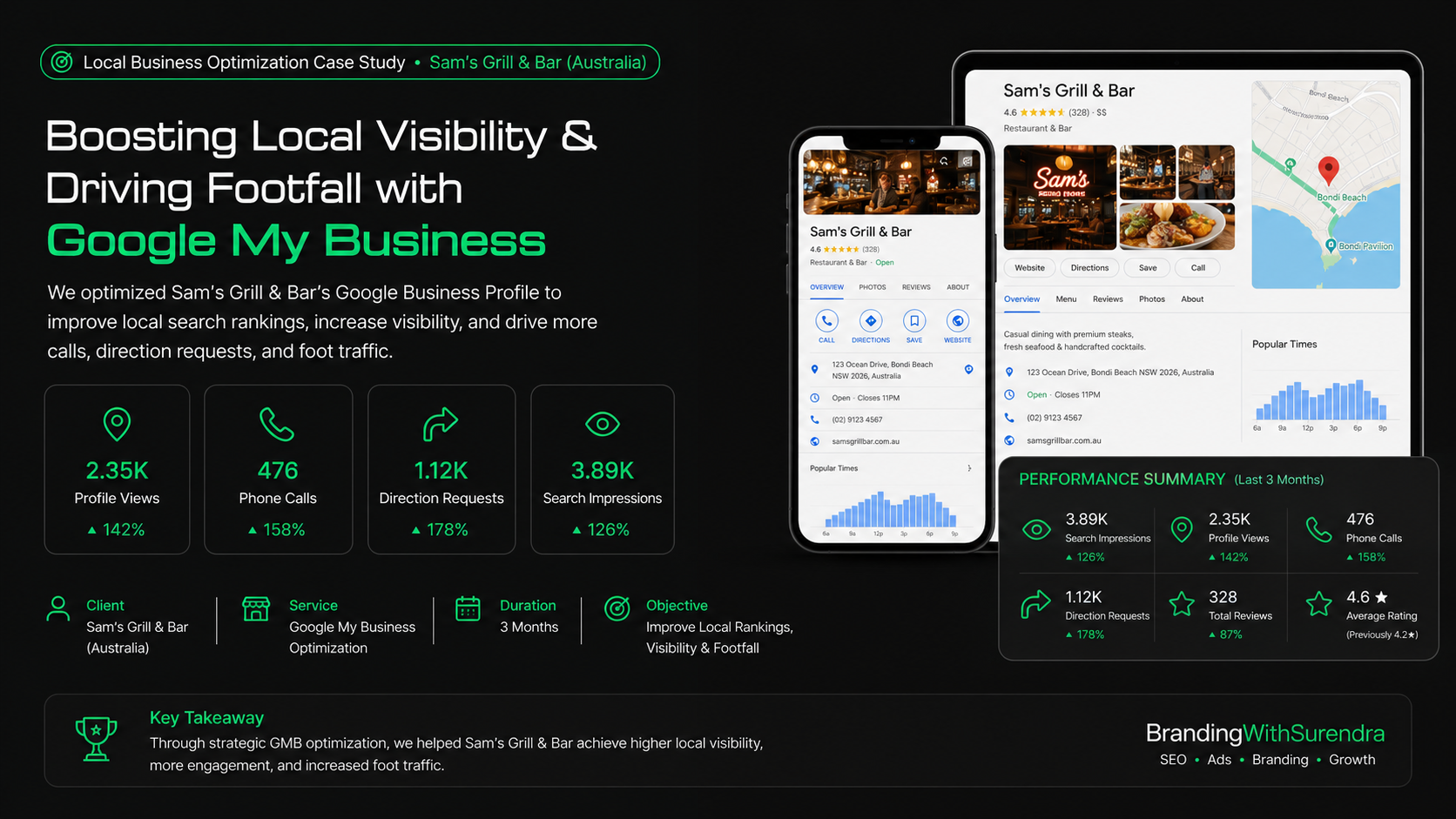Expand Popular Times chevron on the phone
The height and width of the screenshot is (819, 1456).
tap(969, 468)
